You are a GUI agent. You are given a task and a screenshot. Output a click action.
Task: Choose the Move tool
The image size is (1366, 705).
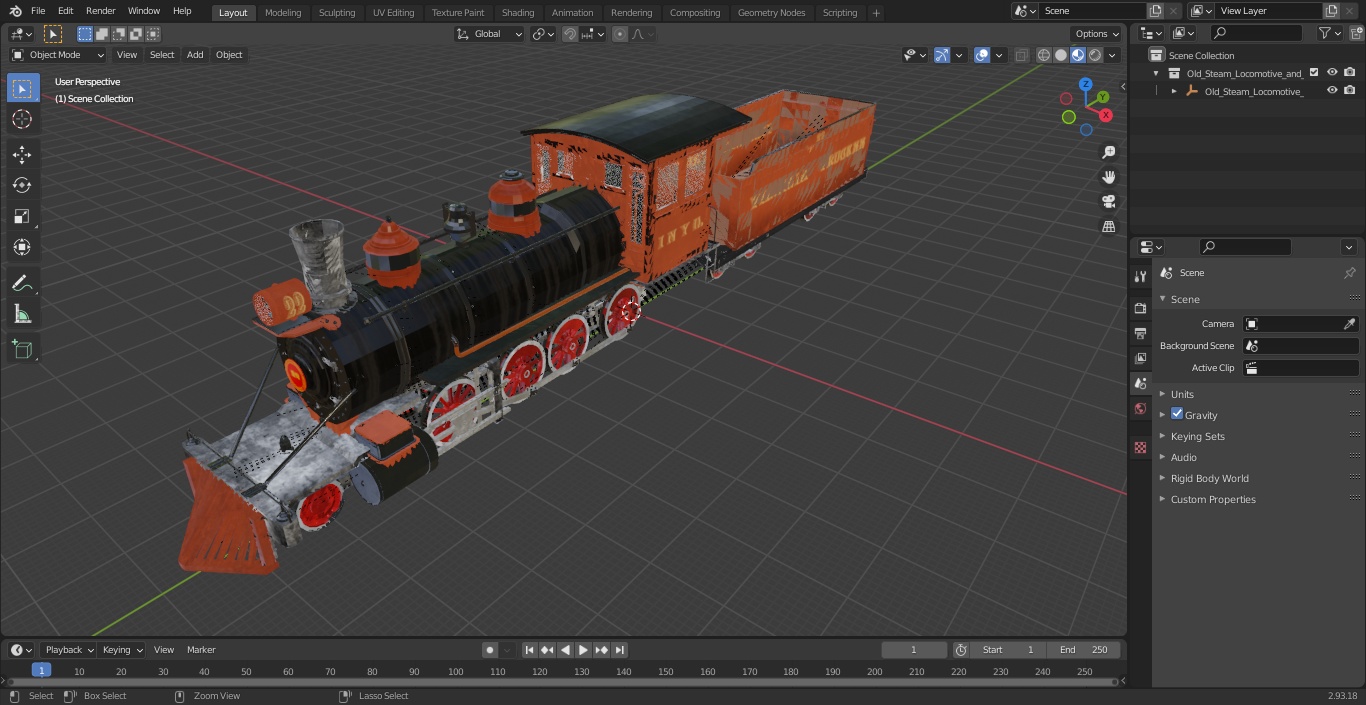22,154
